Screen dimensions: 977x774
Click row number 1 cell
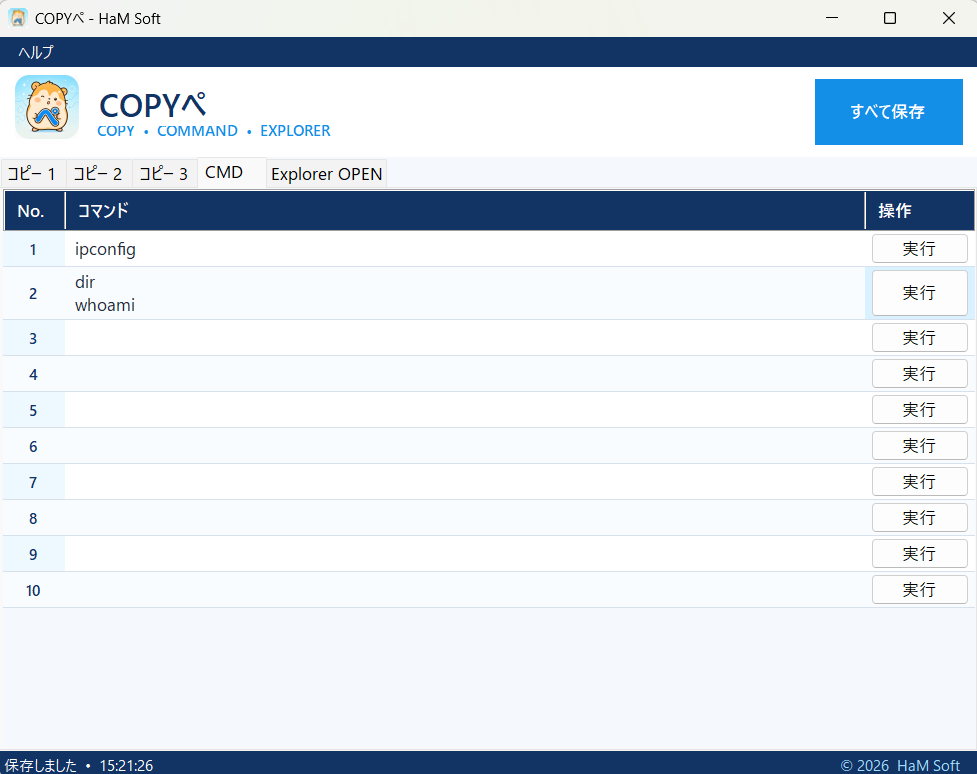click(34, 249)
